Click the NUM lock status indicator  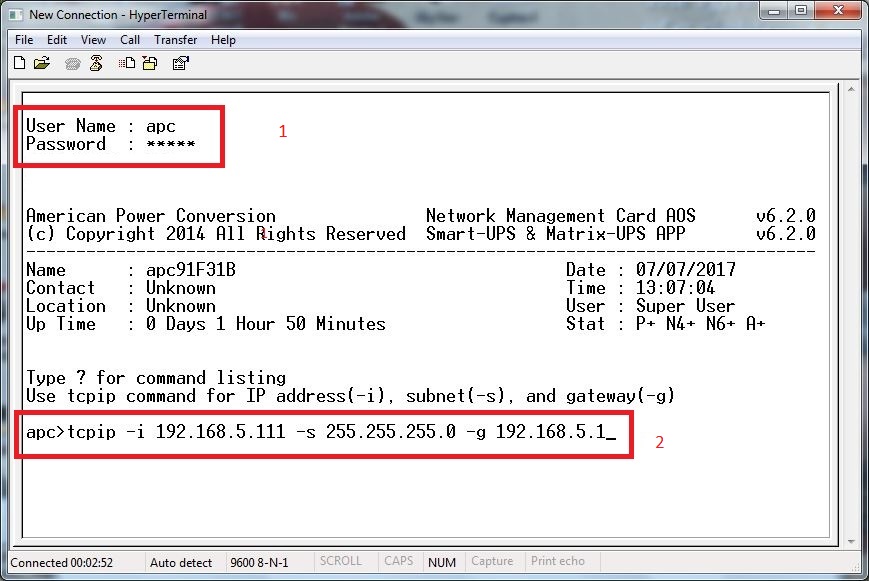coord(441,562)
